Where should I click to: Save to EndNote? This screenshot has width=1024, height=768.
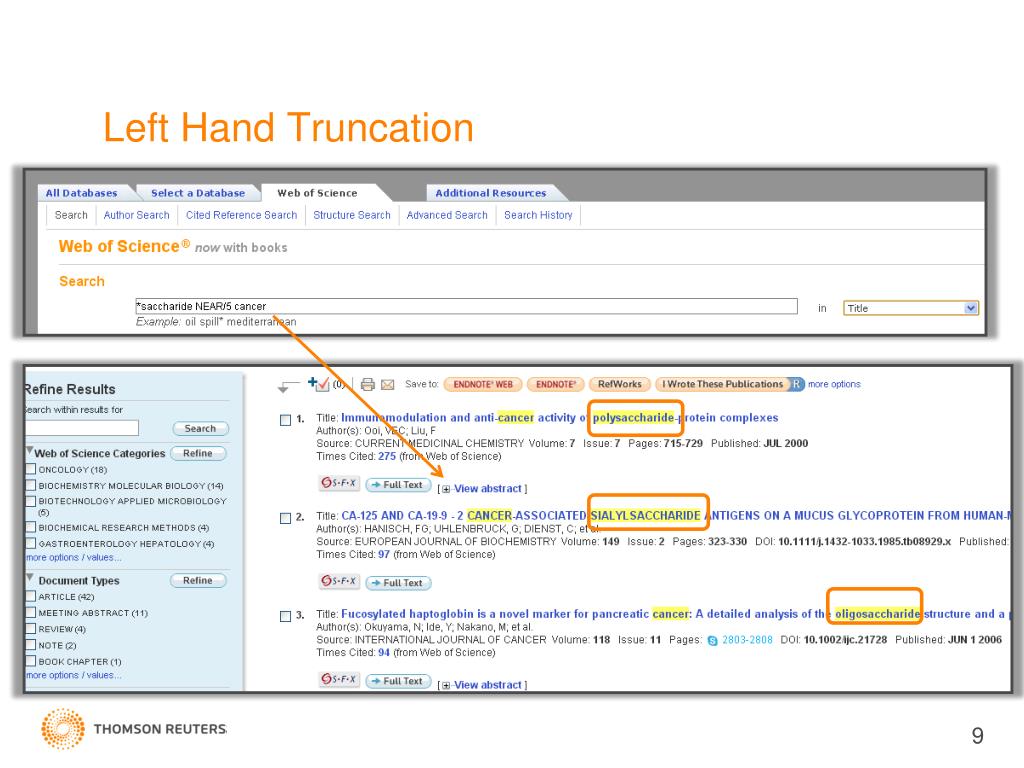(556, 384)
